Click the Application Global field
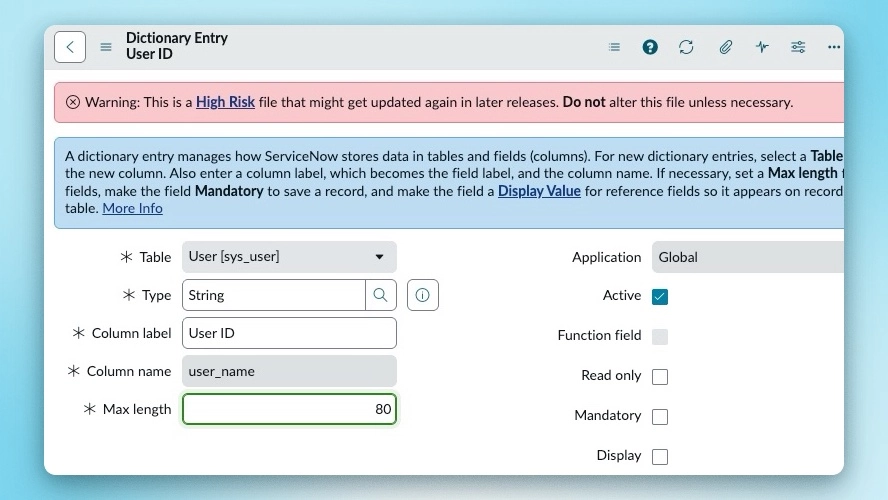 tap(748, 257)
